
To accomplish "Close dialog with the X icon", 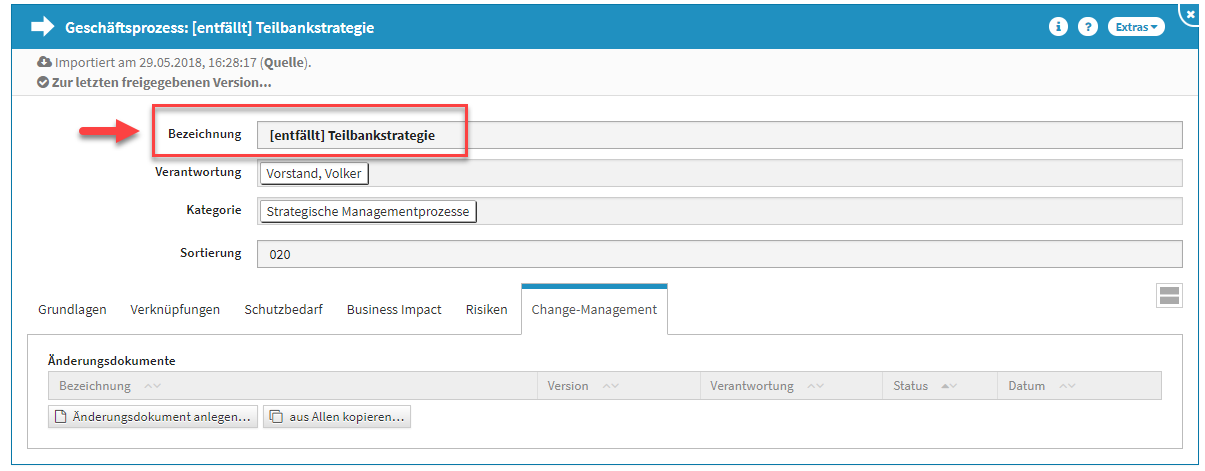I will (1190, 13).
